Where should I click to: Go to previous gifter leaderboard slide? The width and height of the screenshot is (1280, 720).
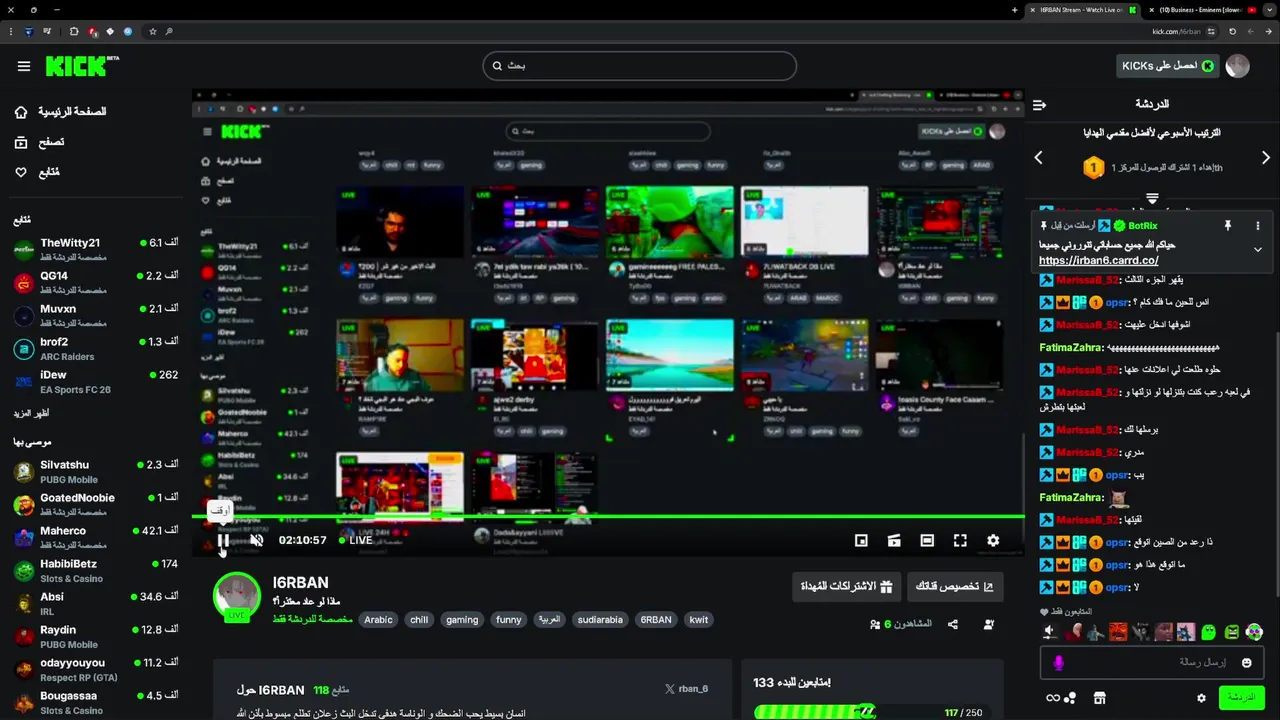point(1038,157)
